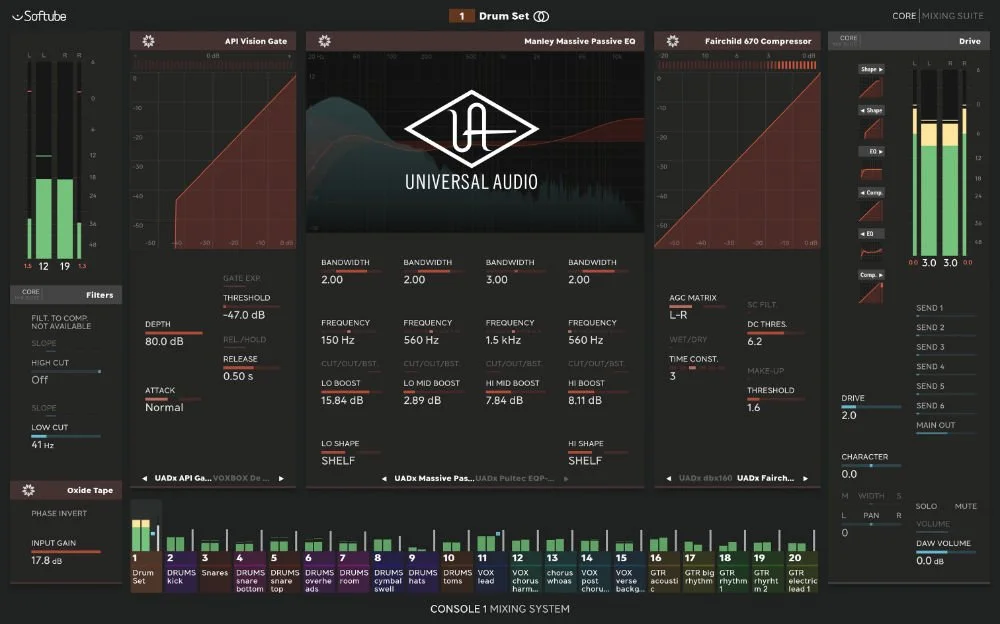Click the 'EQ ▶' order button
This screenshot has height=624, width=1000.
(x=871, y=151)
